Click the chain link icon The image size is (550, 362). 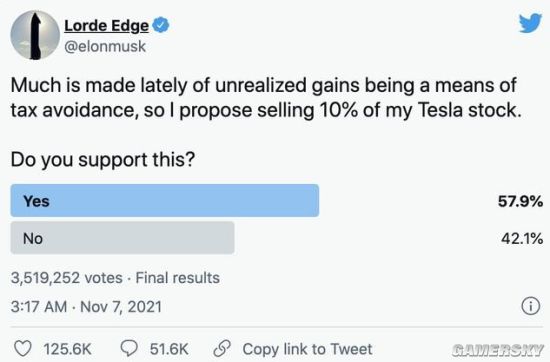tap(222, 349)
